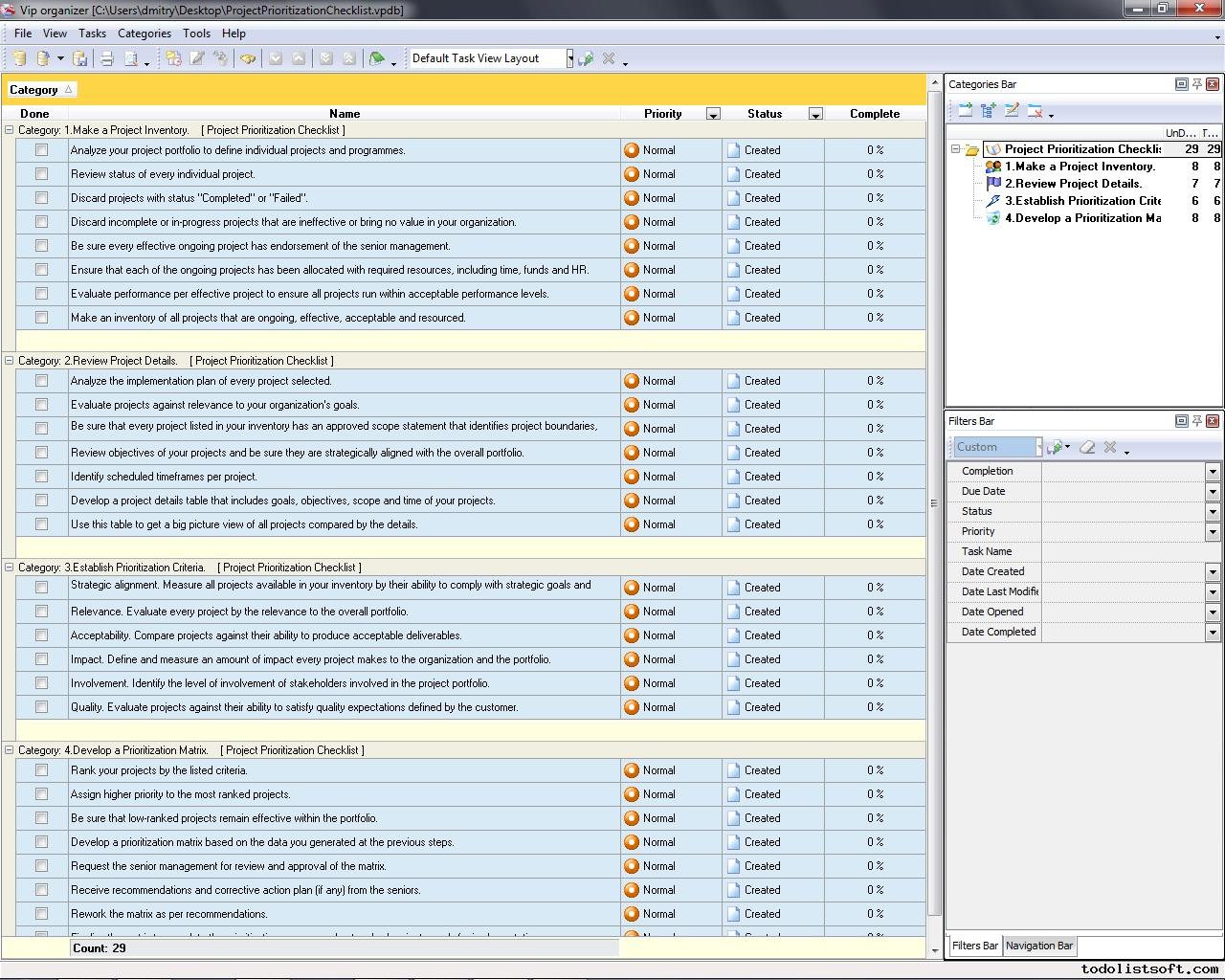The width and height of the screenshot is (1225, 980).
Task: Switch to the Navigation Bar tab
Action: [1038, 946]
